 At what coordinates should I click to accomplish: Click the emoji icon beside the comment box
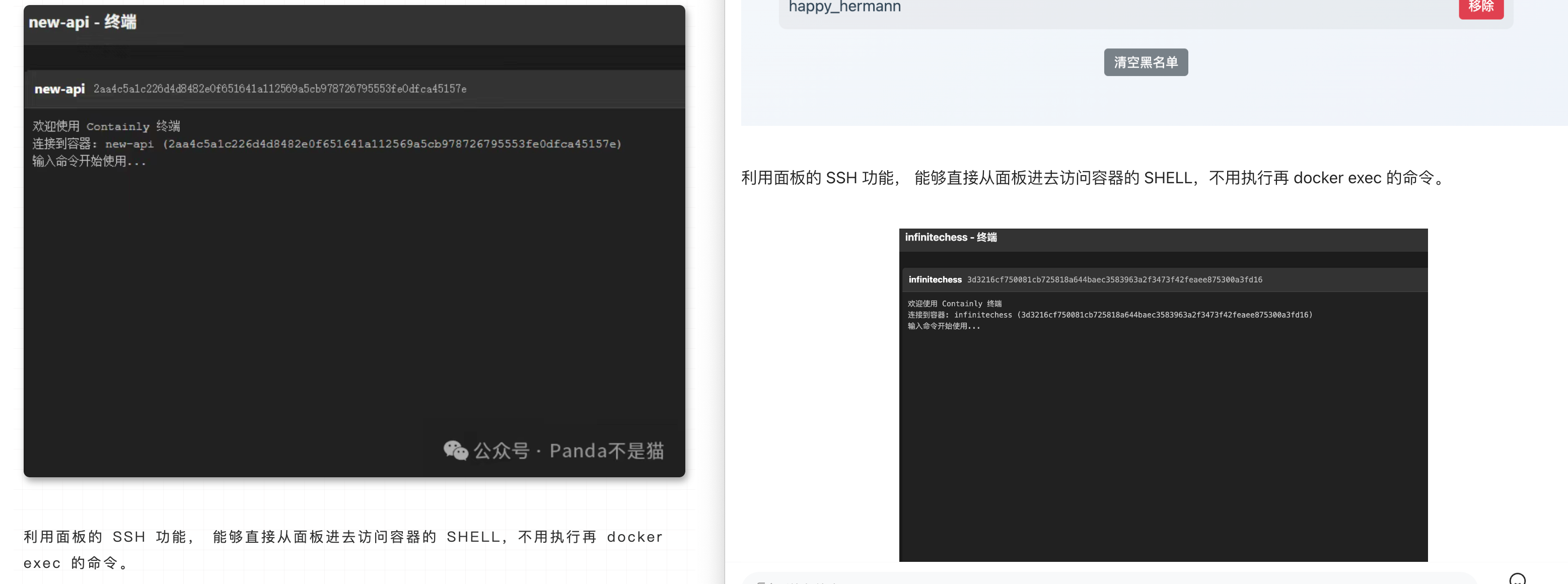[x=1517, y=579]
